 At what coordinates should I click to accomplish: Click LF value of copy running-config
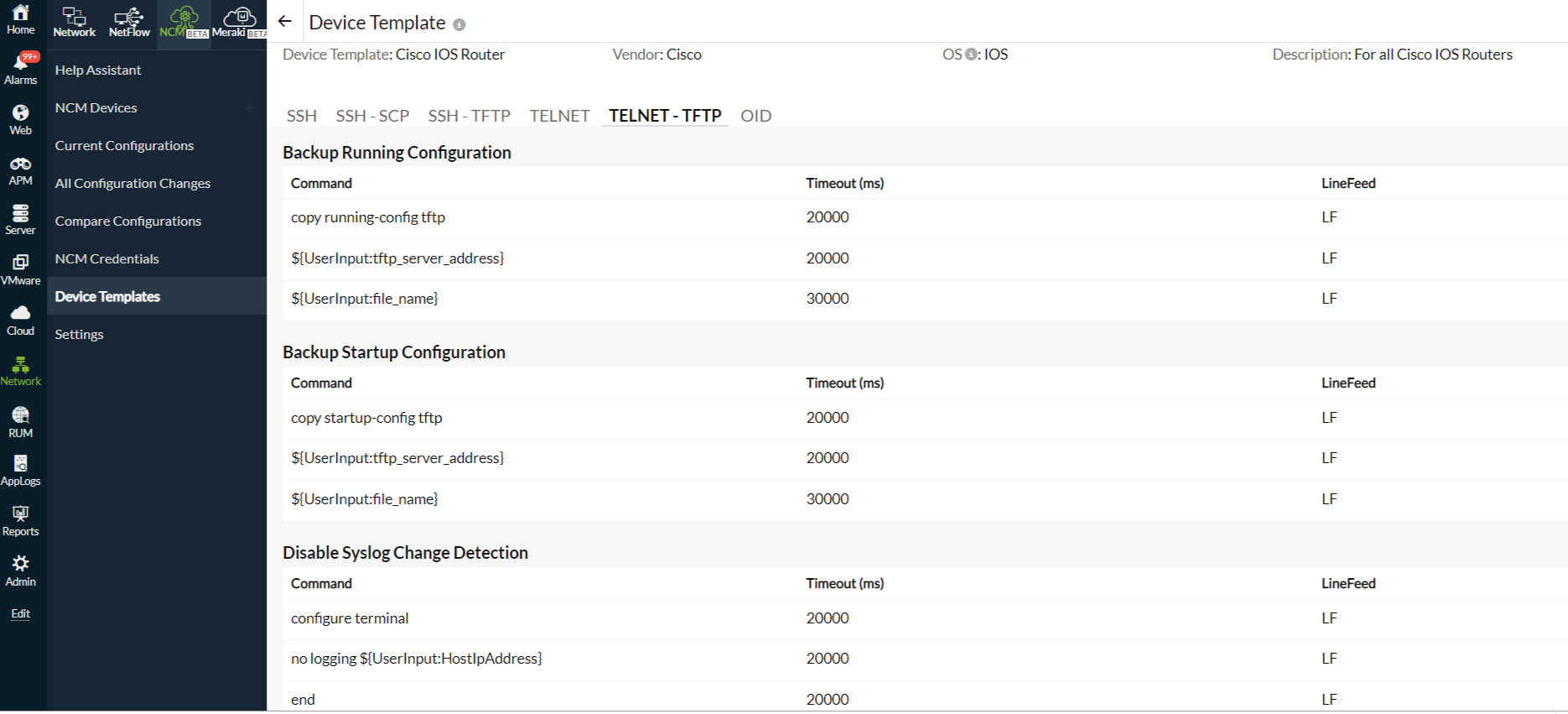(1329, 217)
